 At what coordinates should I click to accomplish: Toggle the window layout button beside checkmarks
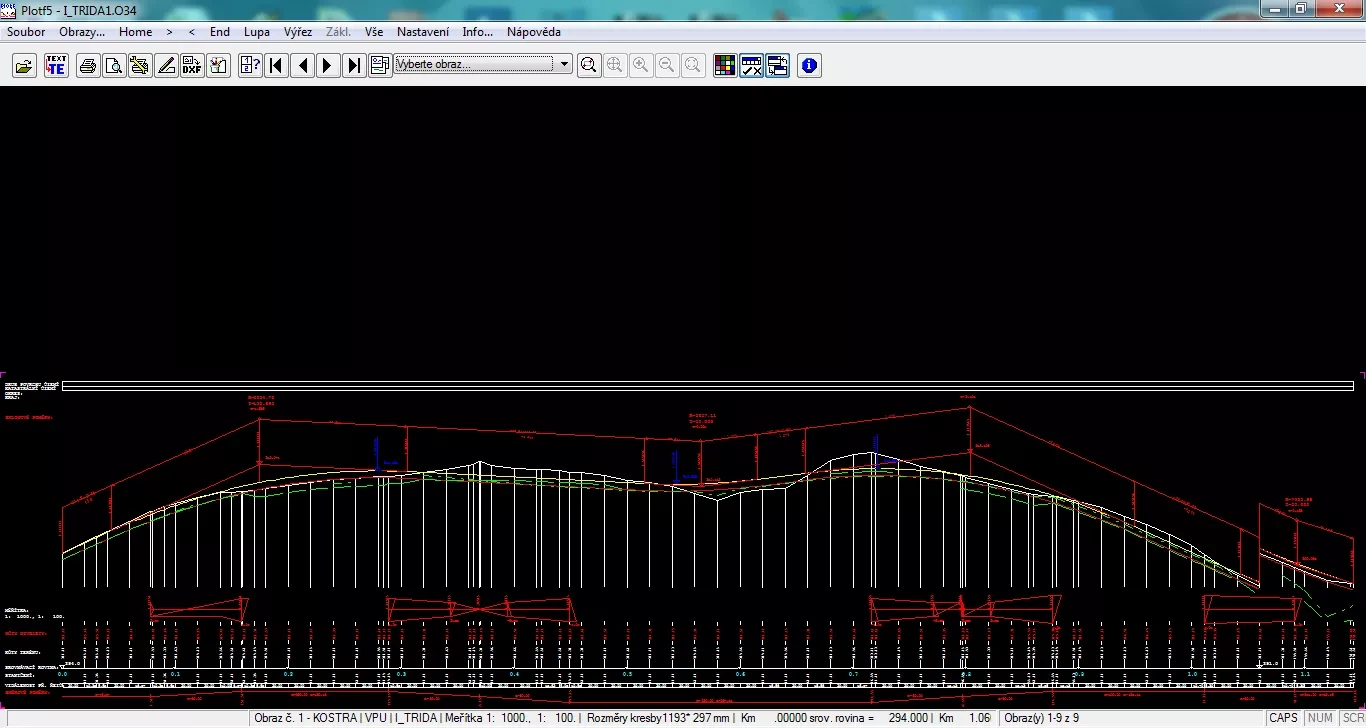click(x=778, y=66)
